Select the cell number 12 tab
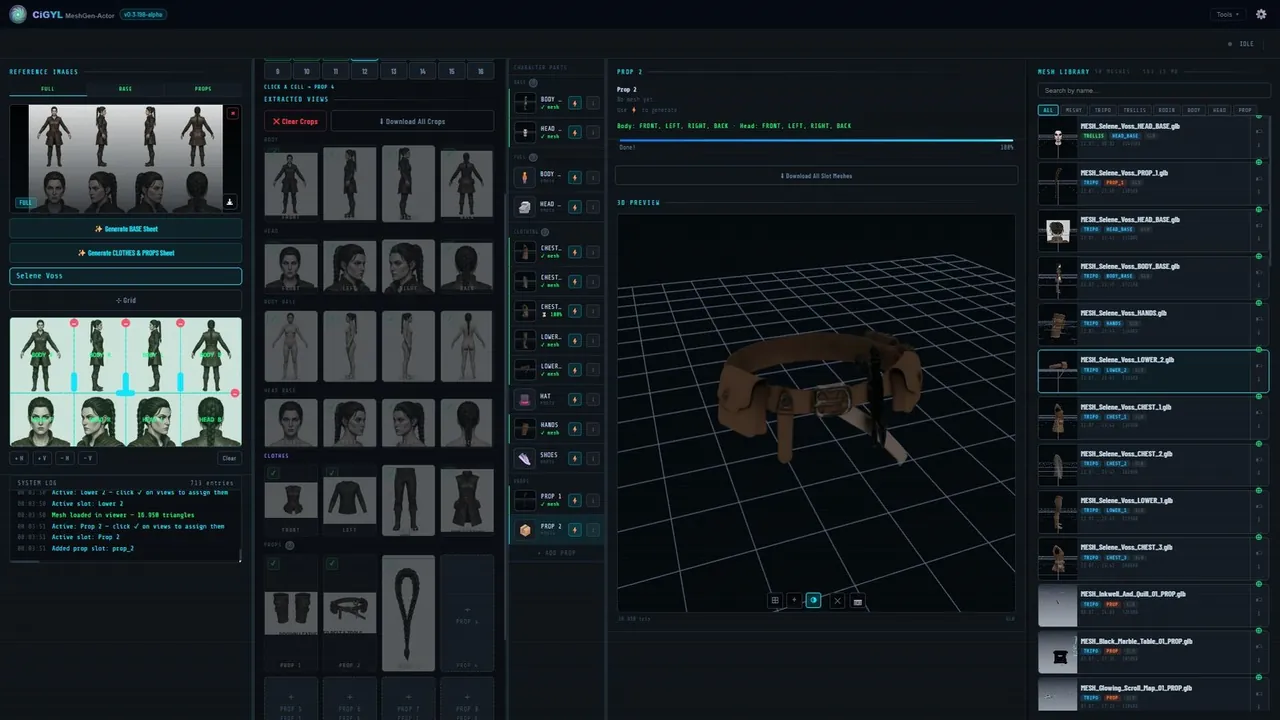This screenshot has width=1280, height=720. pos(365,72)
